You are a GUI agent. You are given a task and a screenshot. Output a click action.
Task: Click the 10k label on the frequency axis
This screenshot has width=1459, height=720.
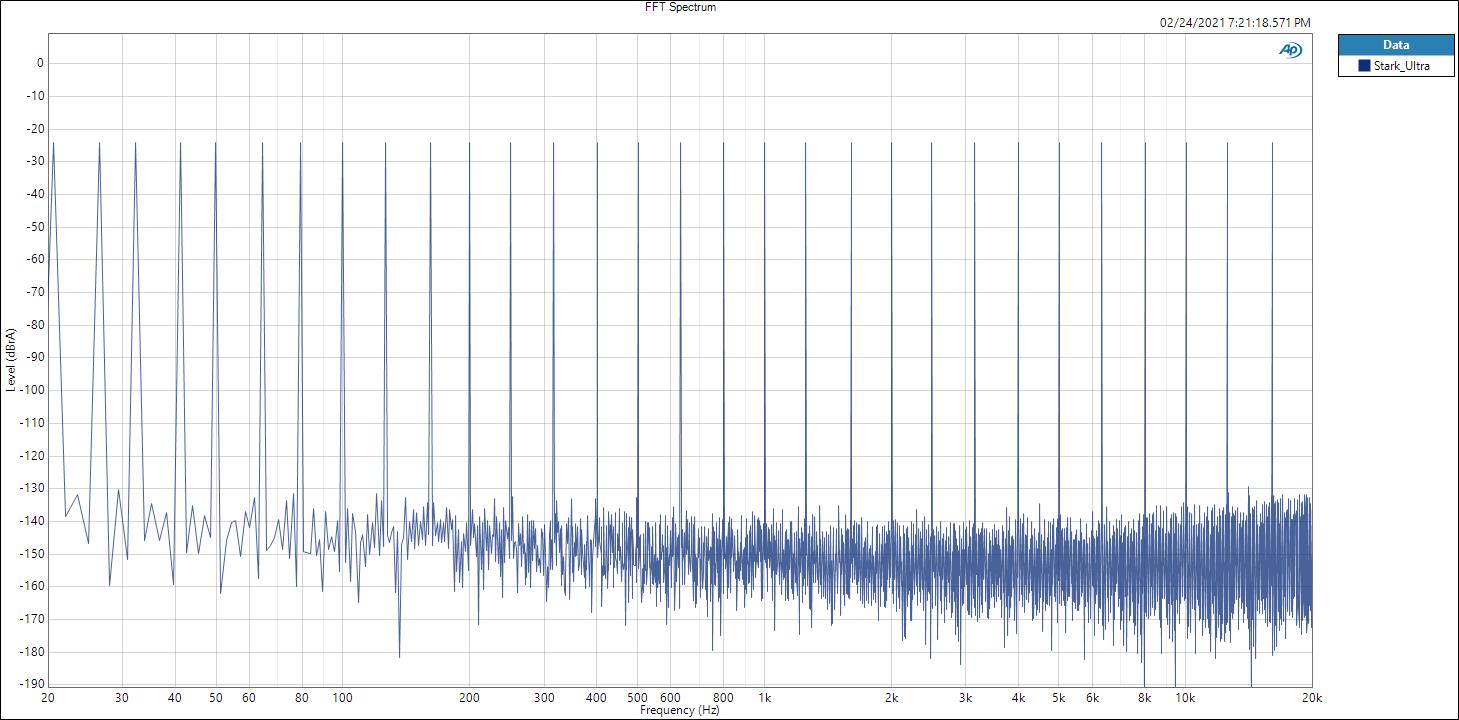(1185, 698)
